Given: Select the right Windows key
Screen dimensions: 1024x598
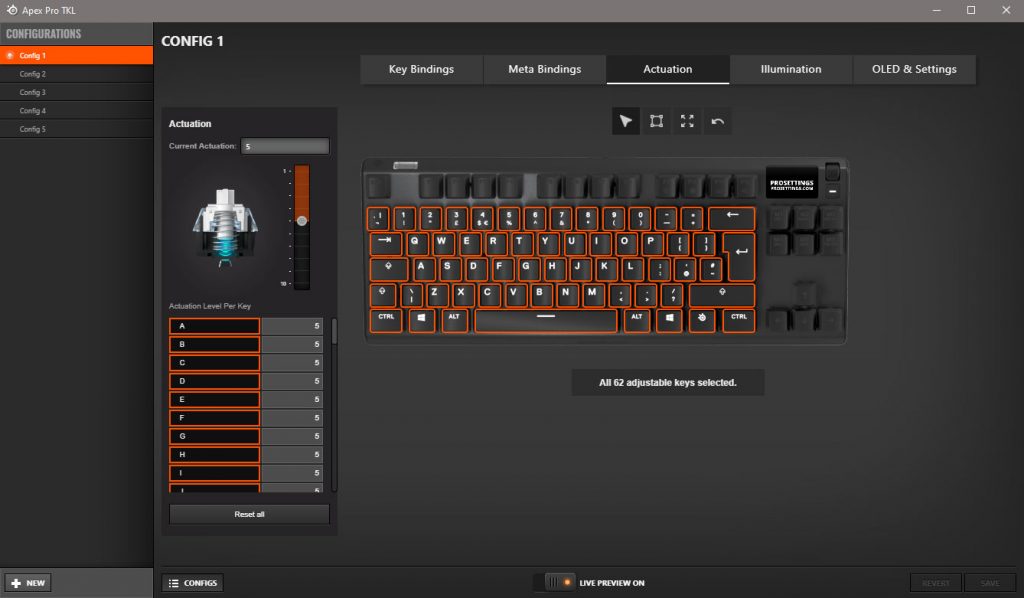Looking at the screenshot, I should click(x=669, y=321).
